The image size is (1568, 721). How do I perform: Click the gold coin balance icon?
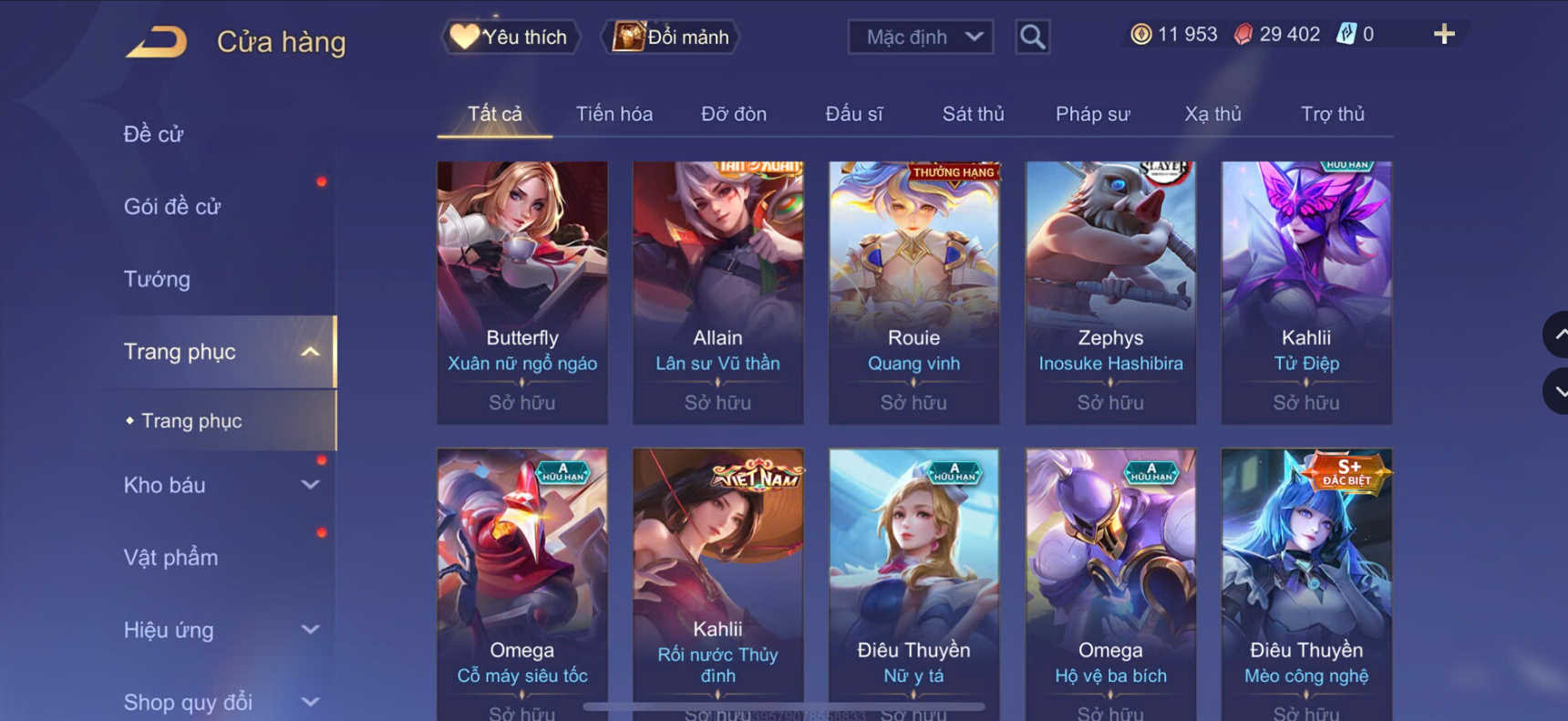coord(1140,35)
